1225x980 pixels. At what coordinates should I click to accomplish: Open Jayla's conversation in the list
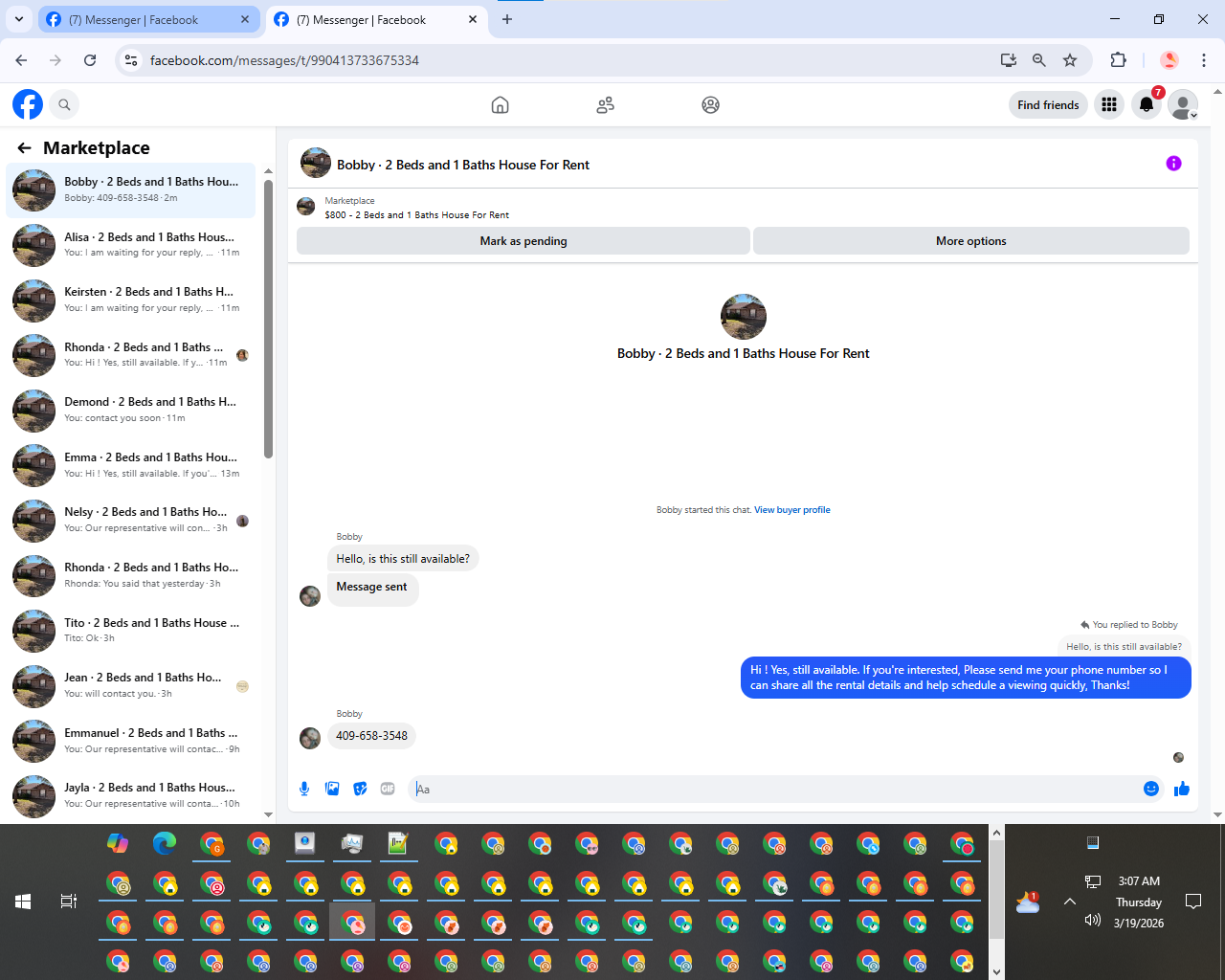(x=131, y=796)
